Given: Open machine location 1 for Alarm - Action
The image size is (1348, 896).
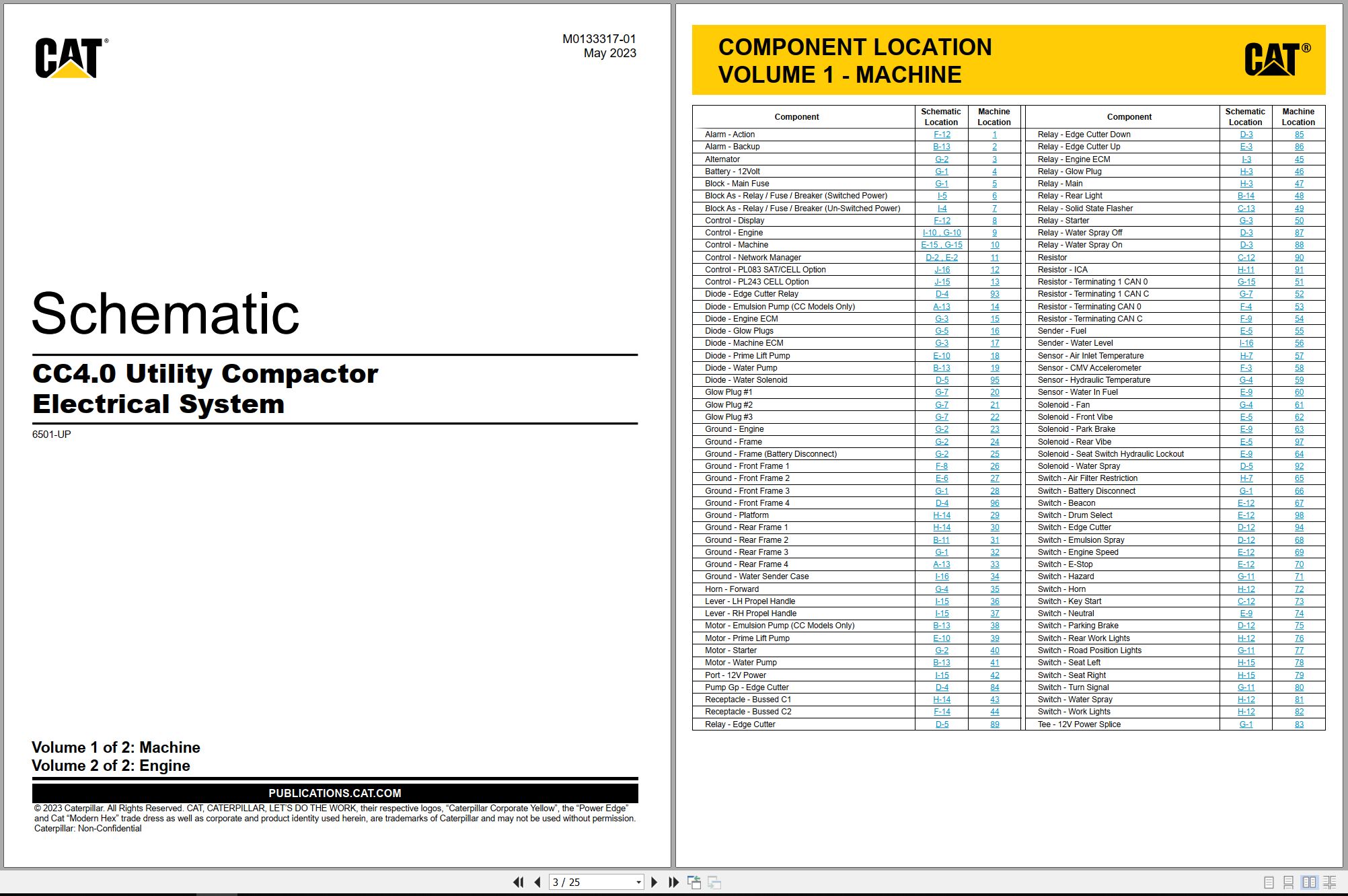Looking at the screenshot, I should [994, 135].
